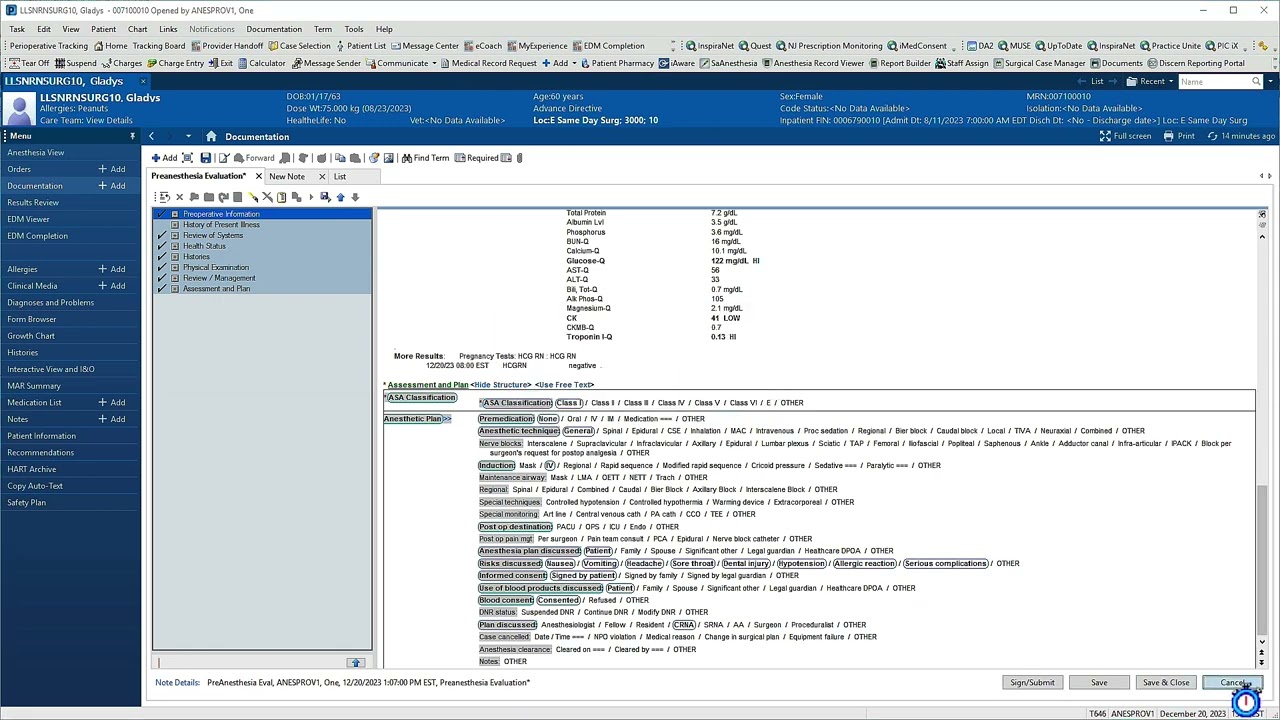1280x720 pixels.
Task: Open the Documentation menu
Action: coord(274,29)
